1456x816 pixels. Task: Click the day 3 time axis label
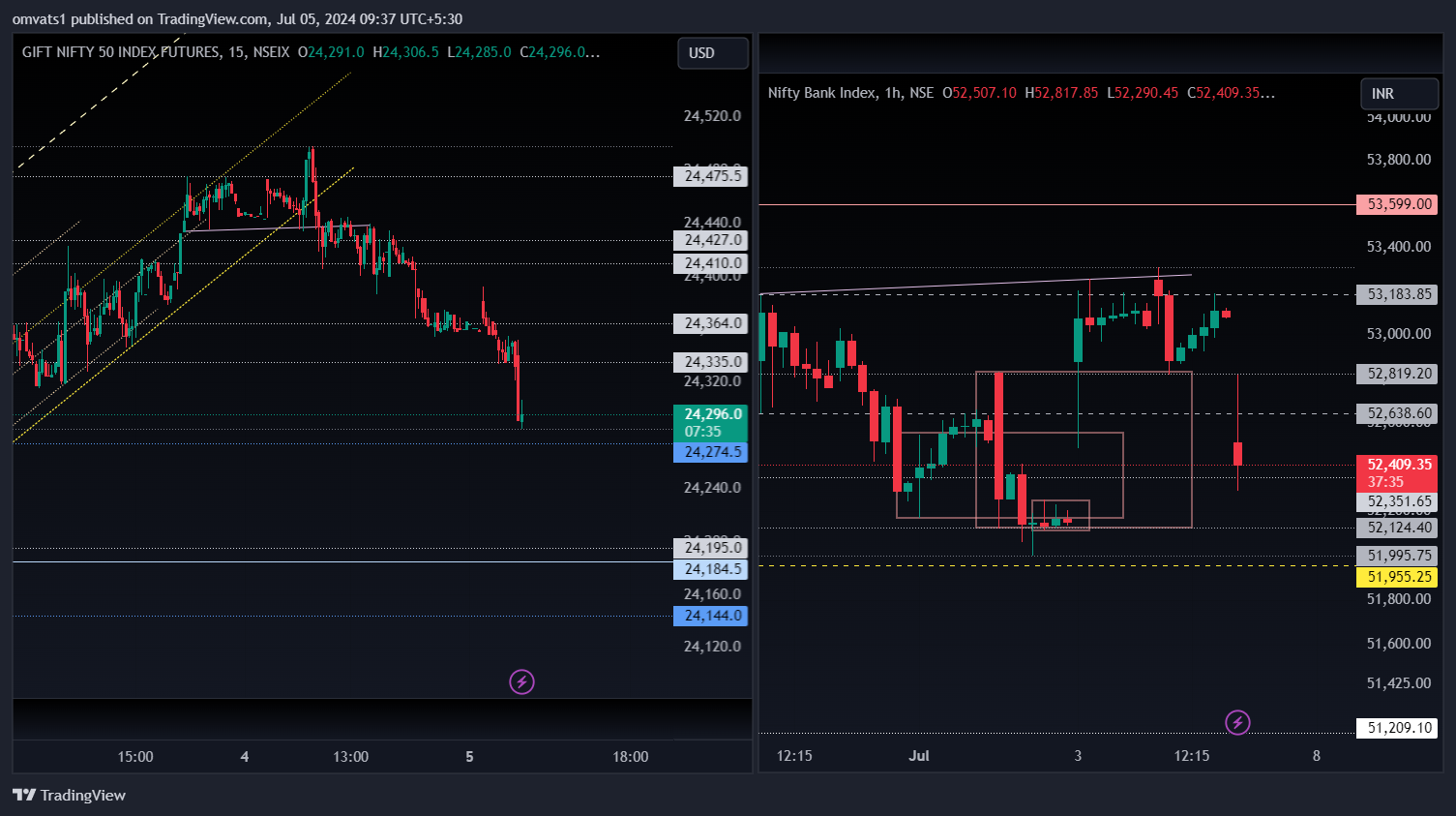pos(1078,756)
